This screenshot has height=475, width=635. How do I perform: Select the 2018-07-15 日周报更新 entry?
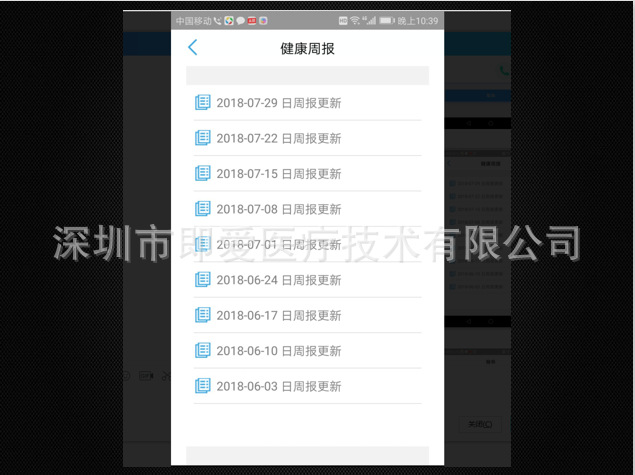pyautogui.click(x=307, y=174)
